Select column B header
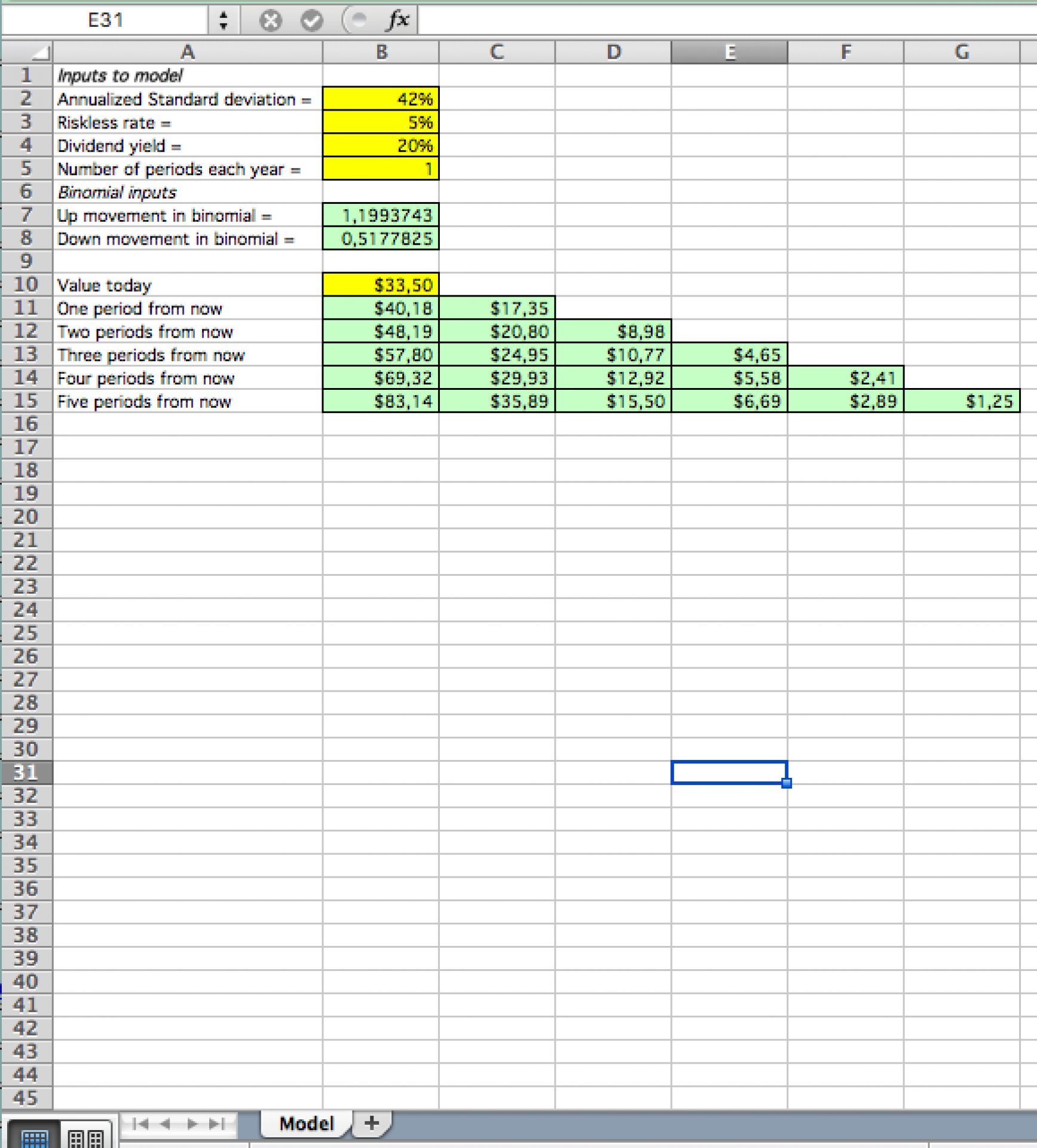Image resolution: width=1037 pixels, height=1148 pixels. 381,53
